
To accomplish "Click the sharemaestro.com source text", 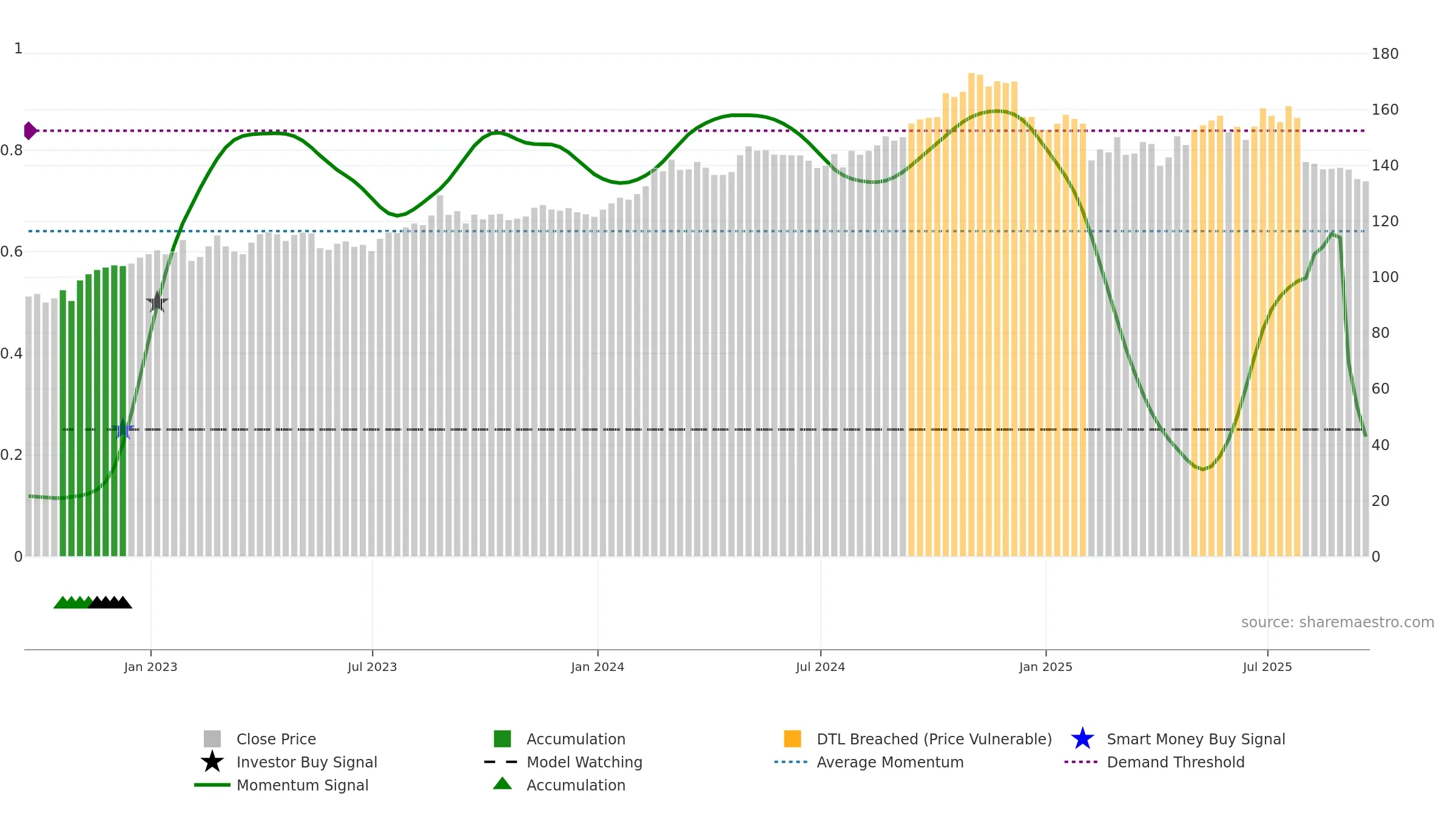I will tap(1338, 622).
